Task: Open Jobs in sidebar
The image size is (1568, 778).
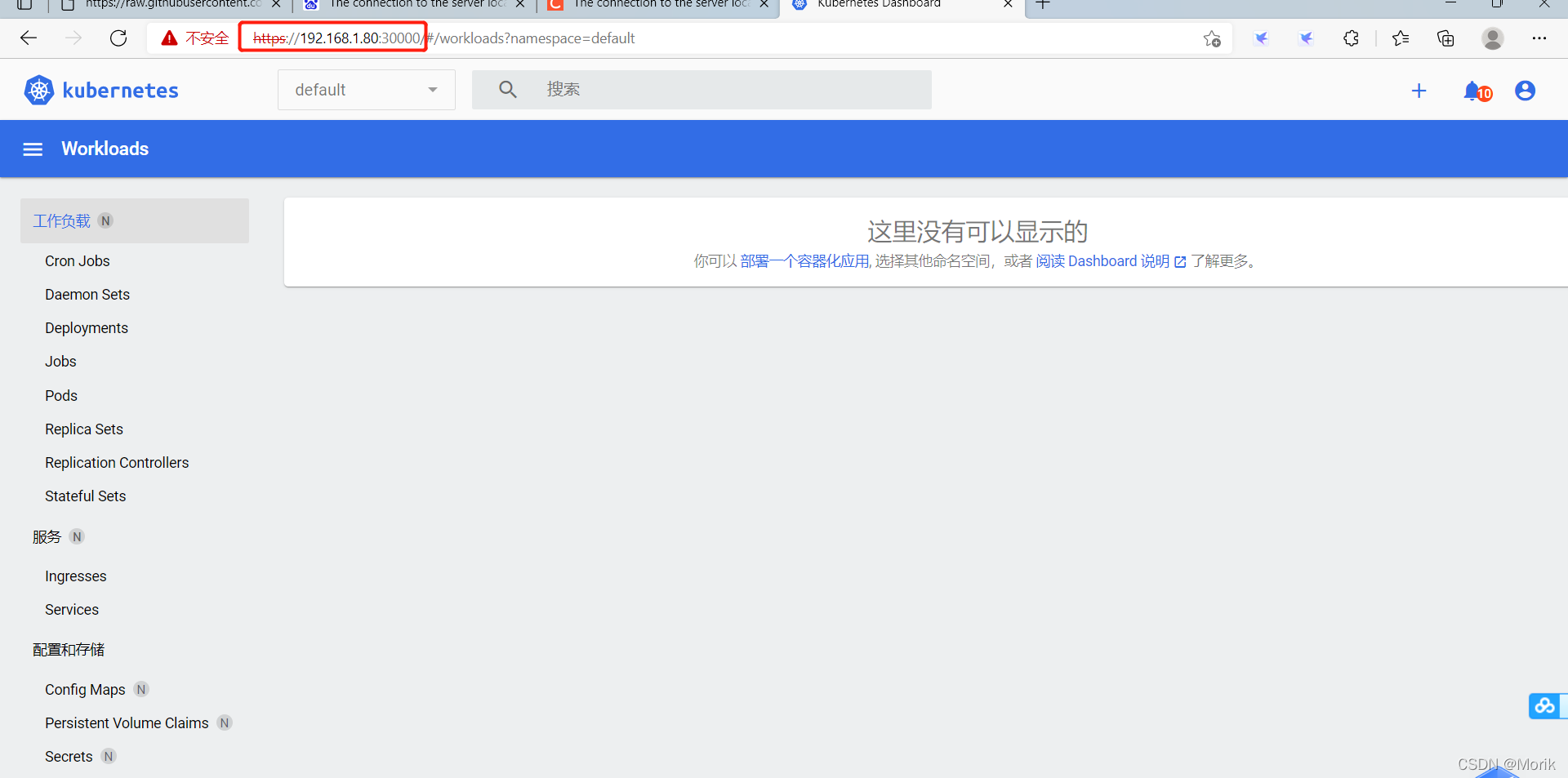Action: click(x=60, y=362)
